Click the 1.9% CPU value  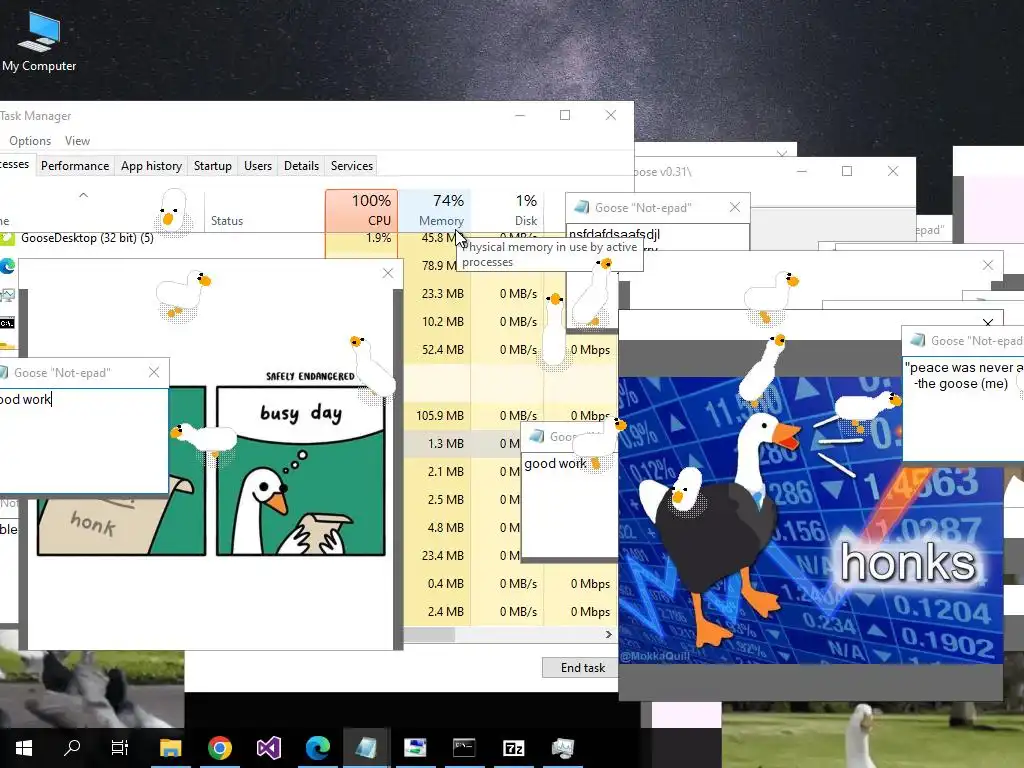pyautogui.click(x=378, y=238)
